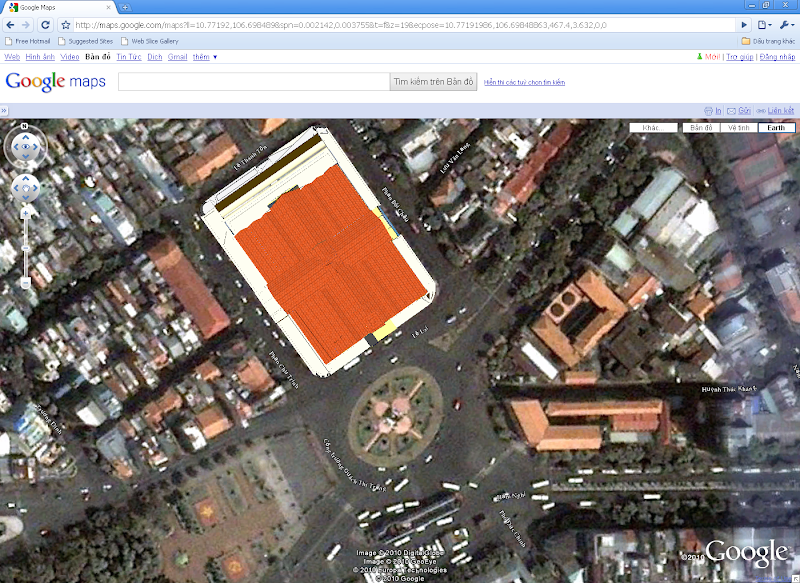This screenshot has height=583, width=800.
Task: Open the Suggested Sites bookmark
Action: [x=85, y=41]
